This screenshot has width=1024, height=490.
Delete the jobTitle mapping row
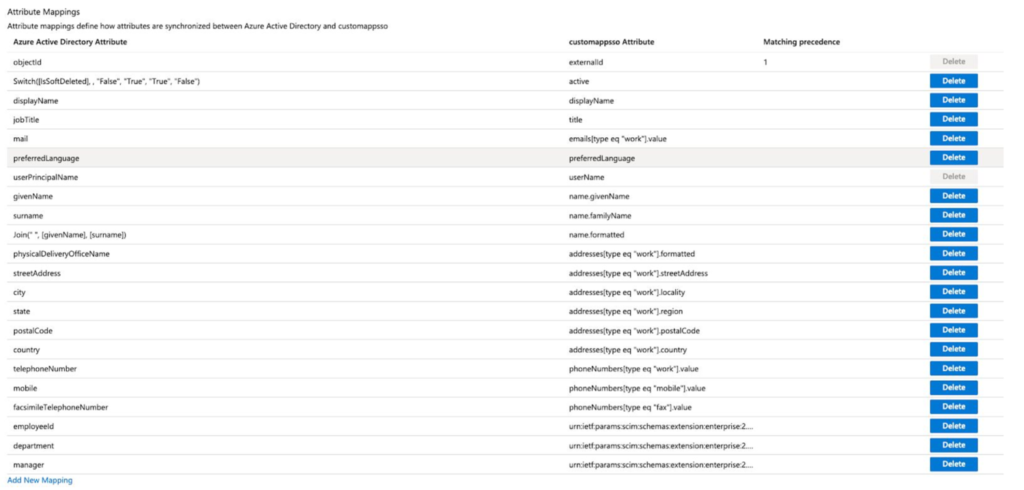[x=953, y=119]
